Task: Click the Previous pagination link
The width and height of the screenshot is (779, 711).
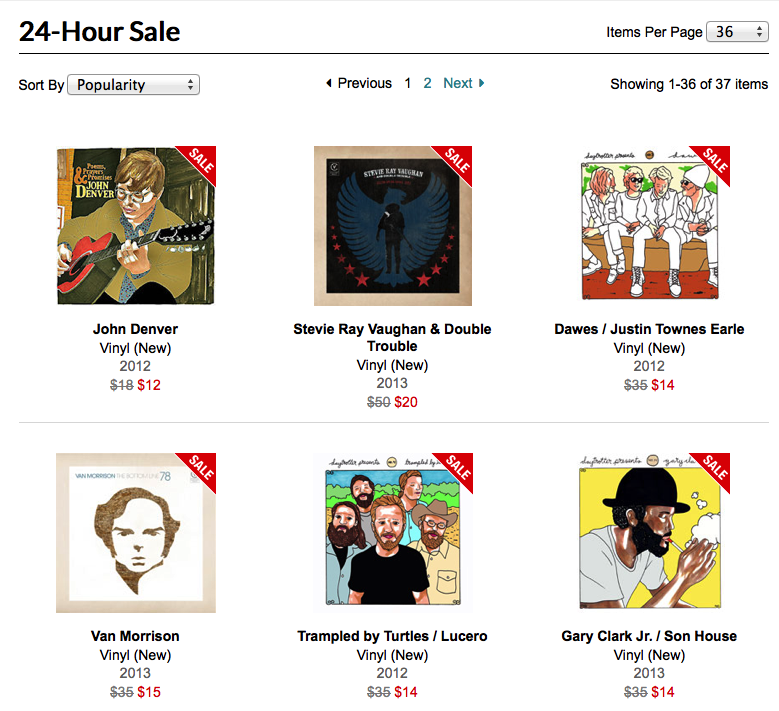Action: tap(364, 83)
